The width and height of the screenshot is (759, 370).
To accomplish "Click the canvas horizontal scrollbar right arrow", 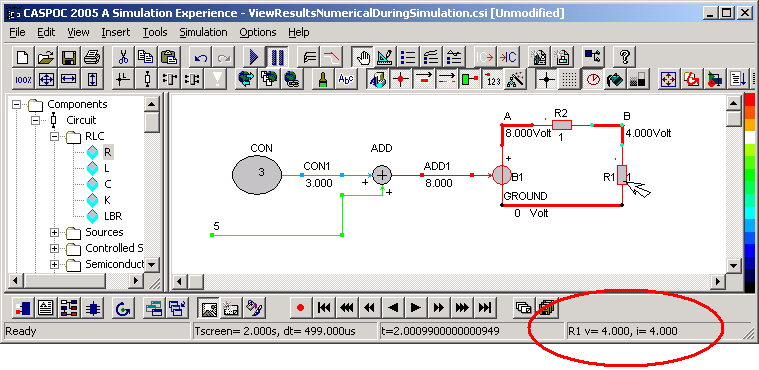I will 718,281.
